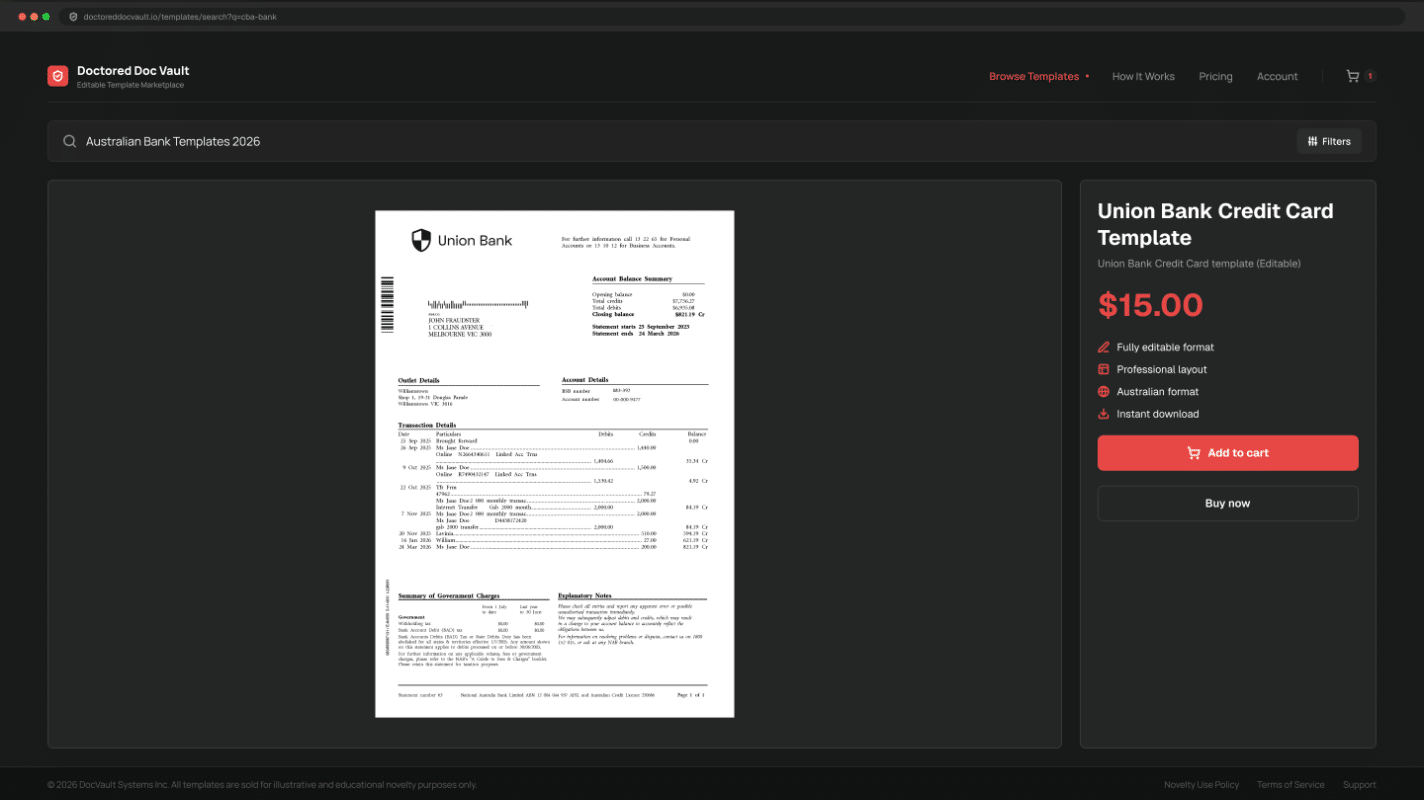Viewport: 1424px width, 800px height.
Task: Click the layout icon beside Professional layout
Action: pos(1104,369)
